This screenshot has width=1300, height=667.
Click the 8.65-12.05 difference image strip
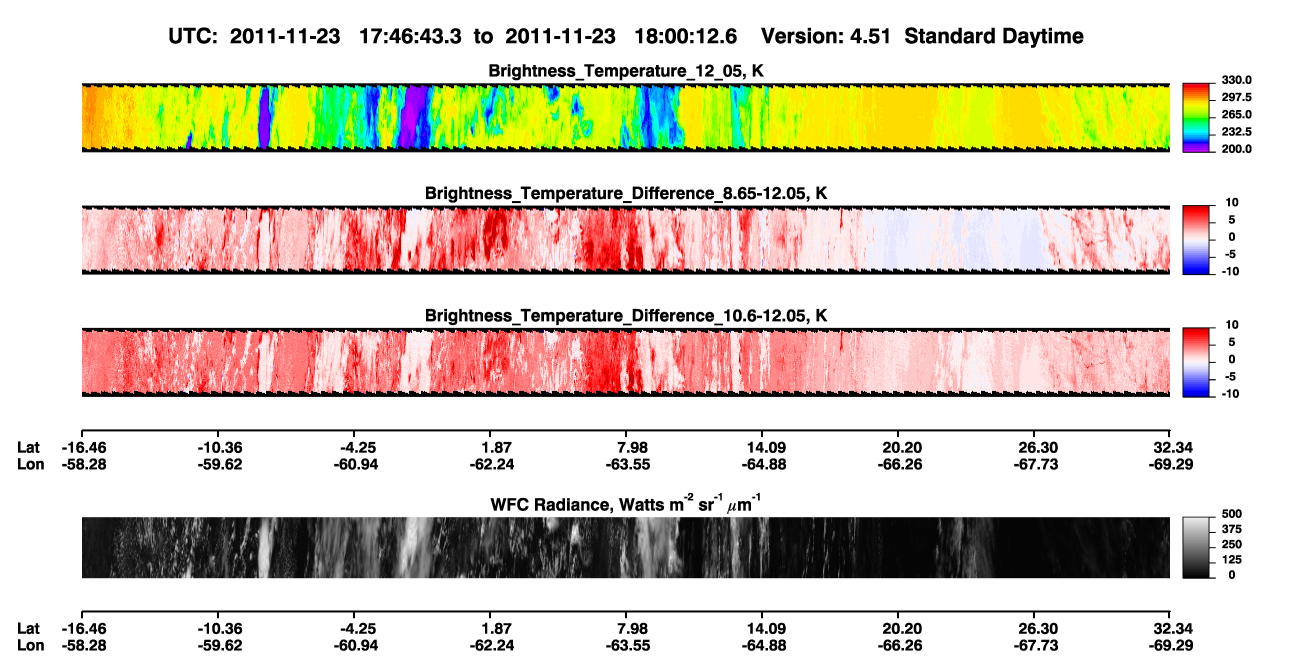pyautogui.click(x=625, y=239)
